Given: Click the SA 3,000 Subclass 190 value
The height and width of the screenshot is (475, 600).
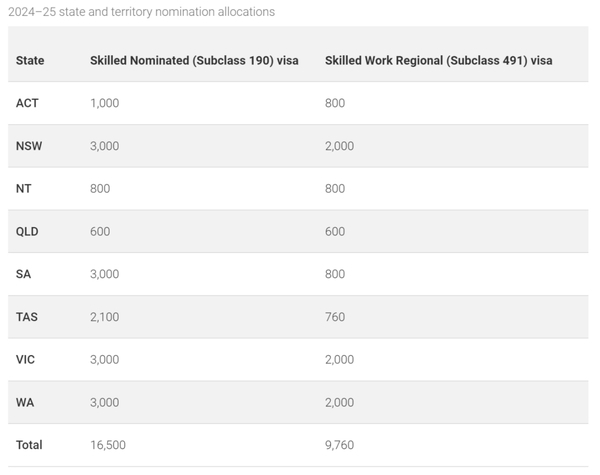Looking at the screenshot, I should click(104, 274).
